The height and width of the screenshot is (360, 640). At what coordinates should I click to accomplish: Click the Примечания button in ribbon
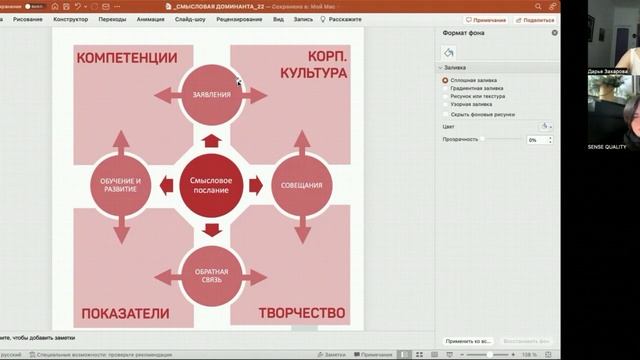(486, 20)
